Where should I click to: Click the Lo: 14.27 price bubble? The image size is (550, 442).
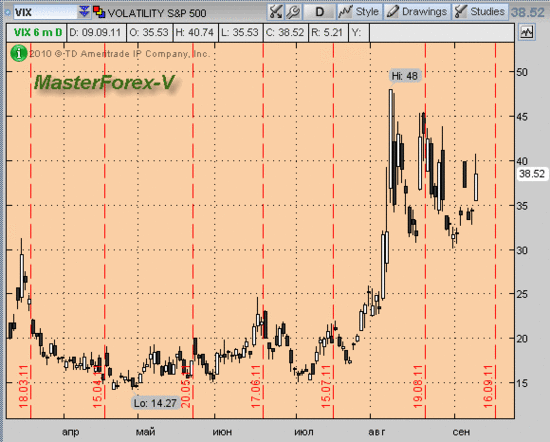(155, 403)
